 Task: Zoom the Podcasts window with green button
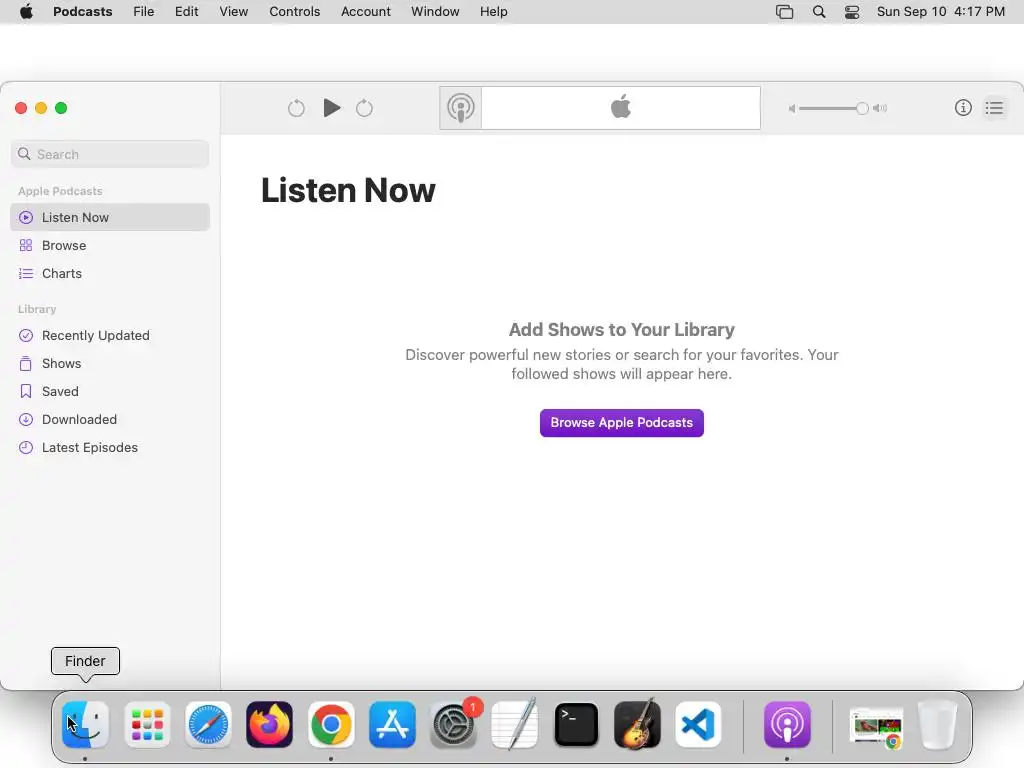tap(61, 108)
